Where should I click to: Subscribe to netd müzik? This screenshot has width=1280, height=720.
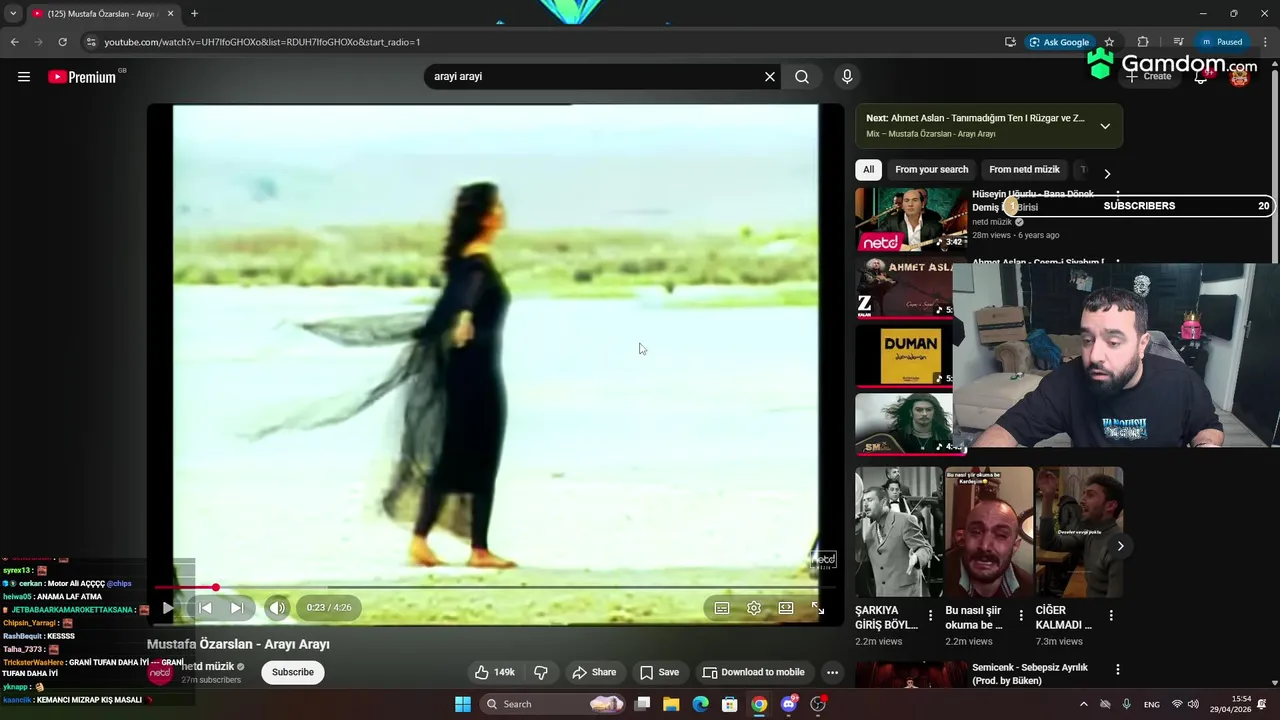point(293,673)
